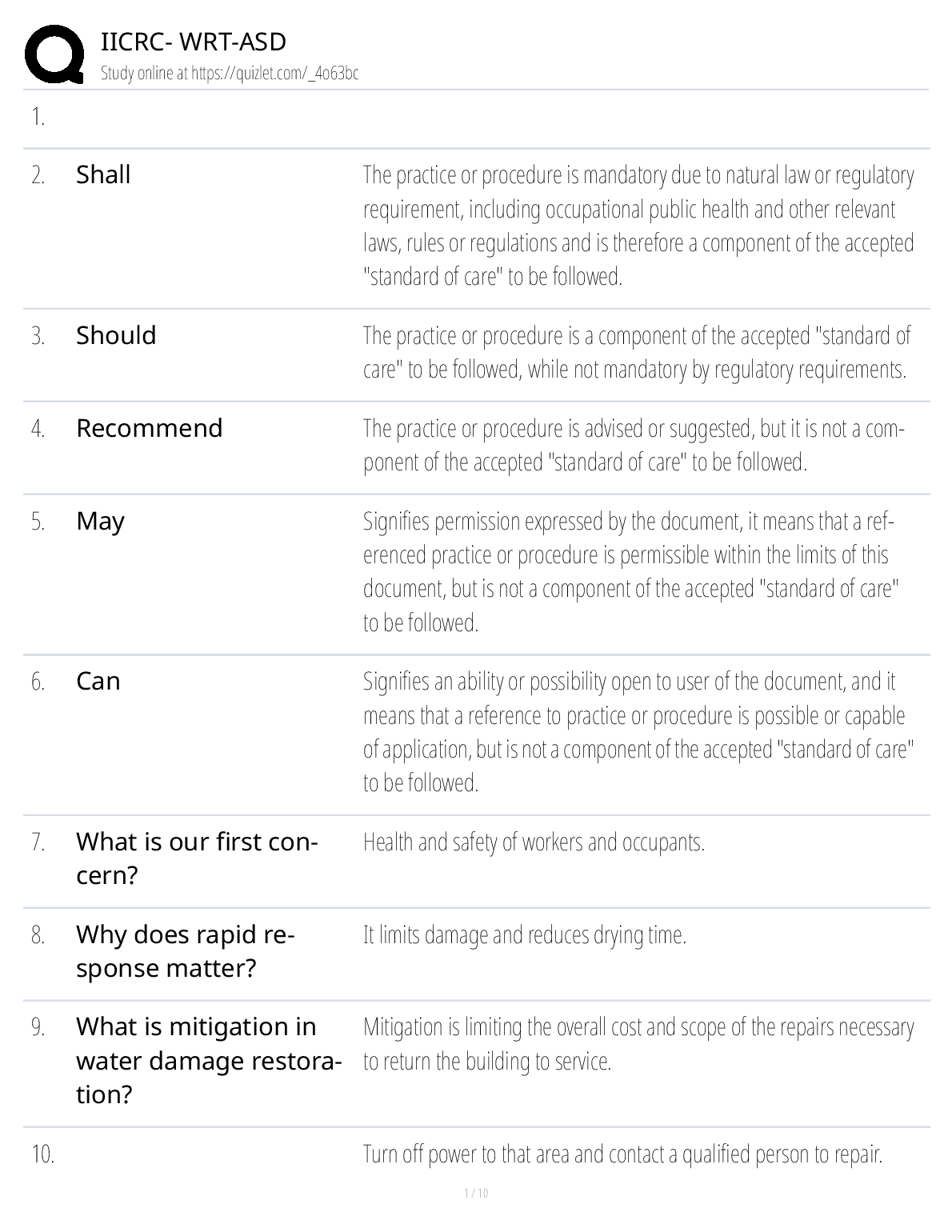This screenshot has width=952, height=1232.
Task: Click the Should definition paragraph
Action: (x=636, y=352)
